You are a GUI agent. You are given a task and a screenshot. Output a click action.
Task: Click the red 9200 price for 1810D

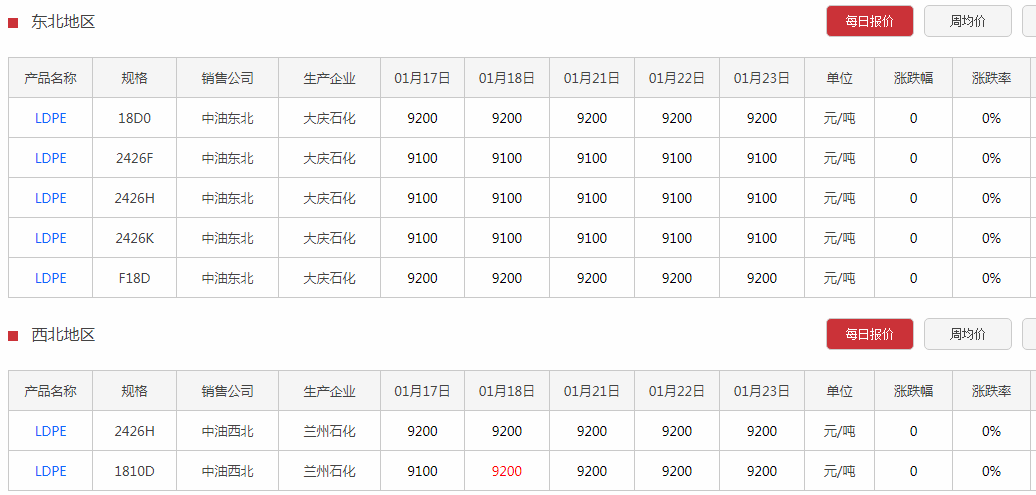tap(507, 471)
